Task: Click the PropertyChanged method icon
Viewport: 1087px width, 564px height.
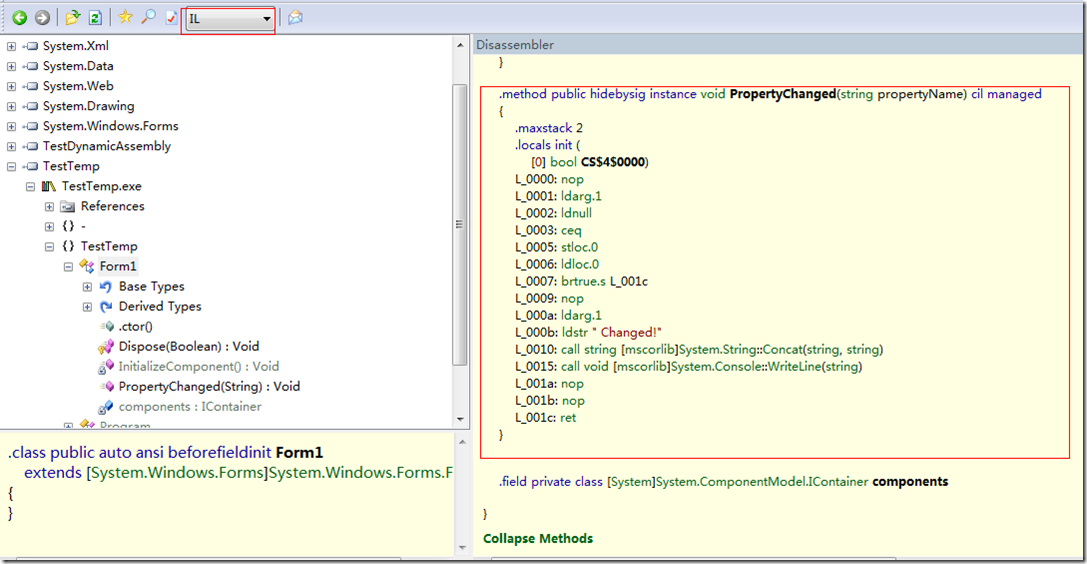Action: click(106, 387)
